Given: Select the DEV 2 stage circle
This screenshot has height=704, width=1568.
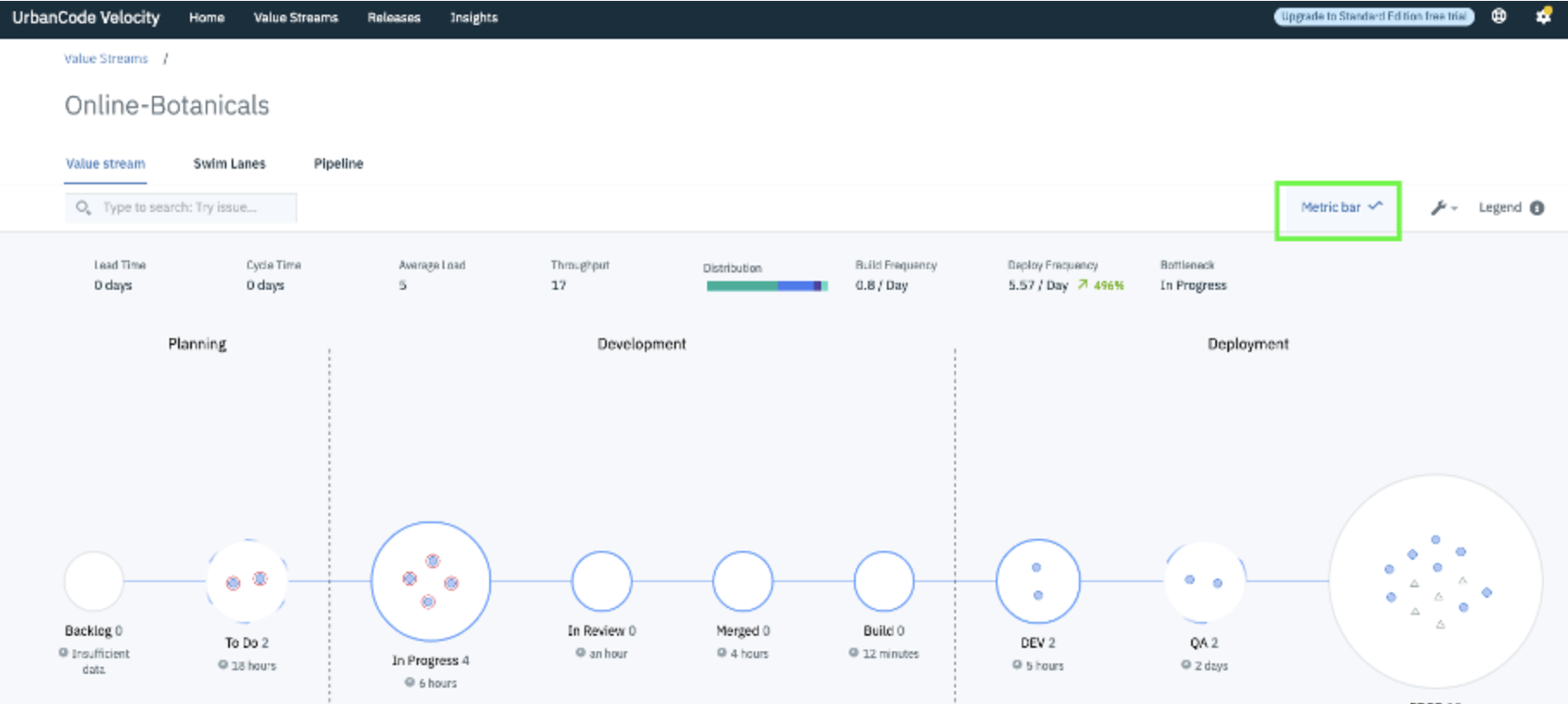Looking at the screenshot, I should point(1038,581).
